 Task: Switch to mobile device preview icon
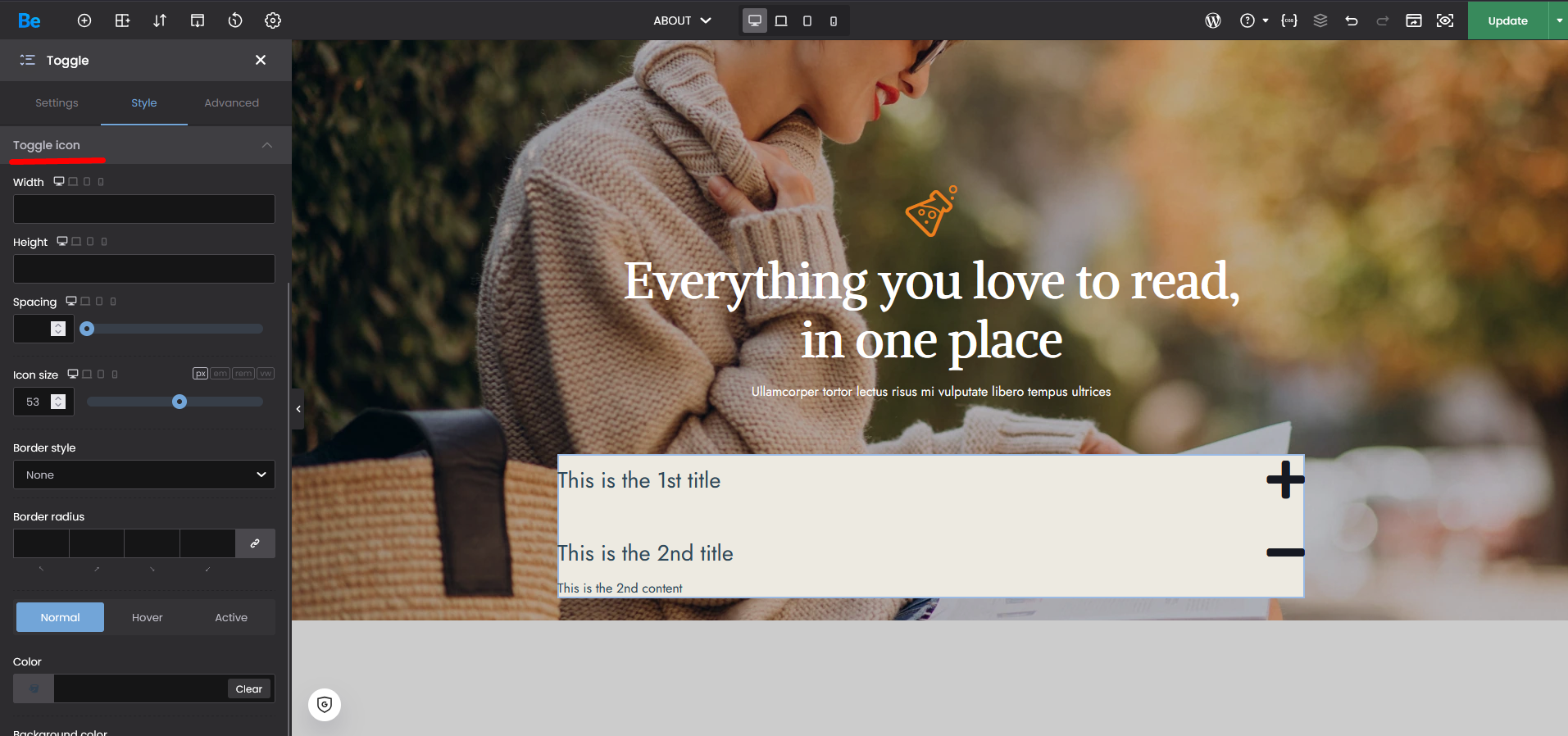[x=834, y=20]
